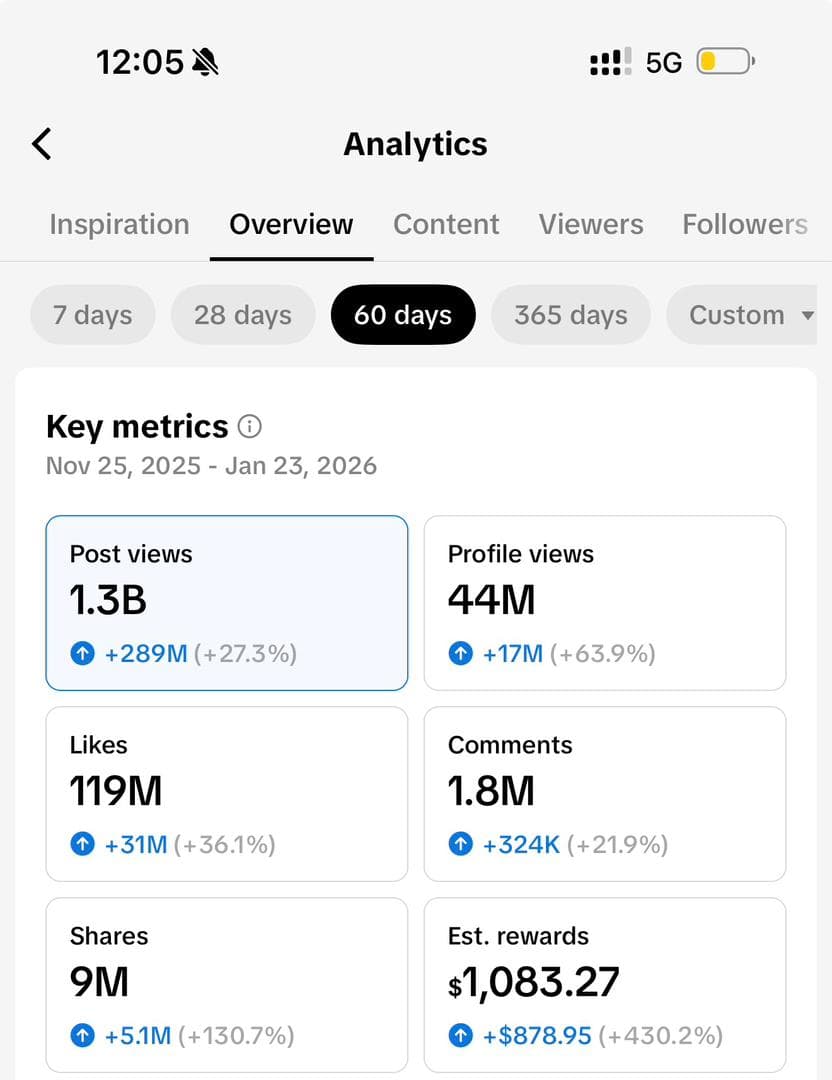Select the Profile views metric card
Image resolution: width=832 pixels, height=1080 pixels.
[x=605, y=603]
